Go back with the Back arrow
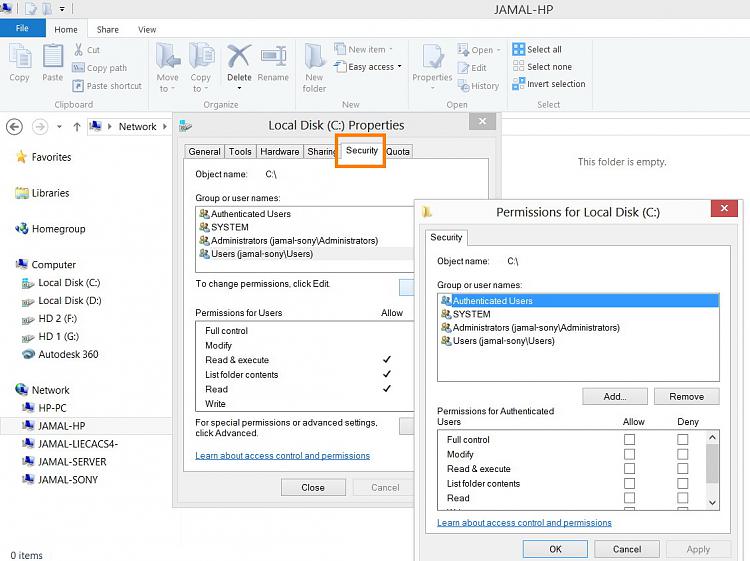750x561 pixels. pos(14,127)
